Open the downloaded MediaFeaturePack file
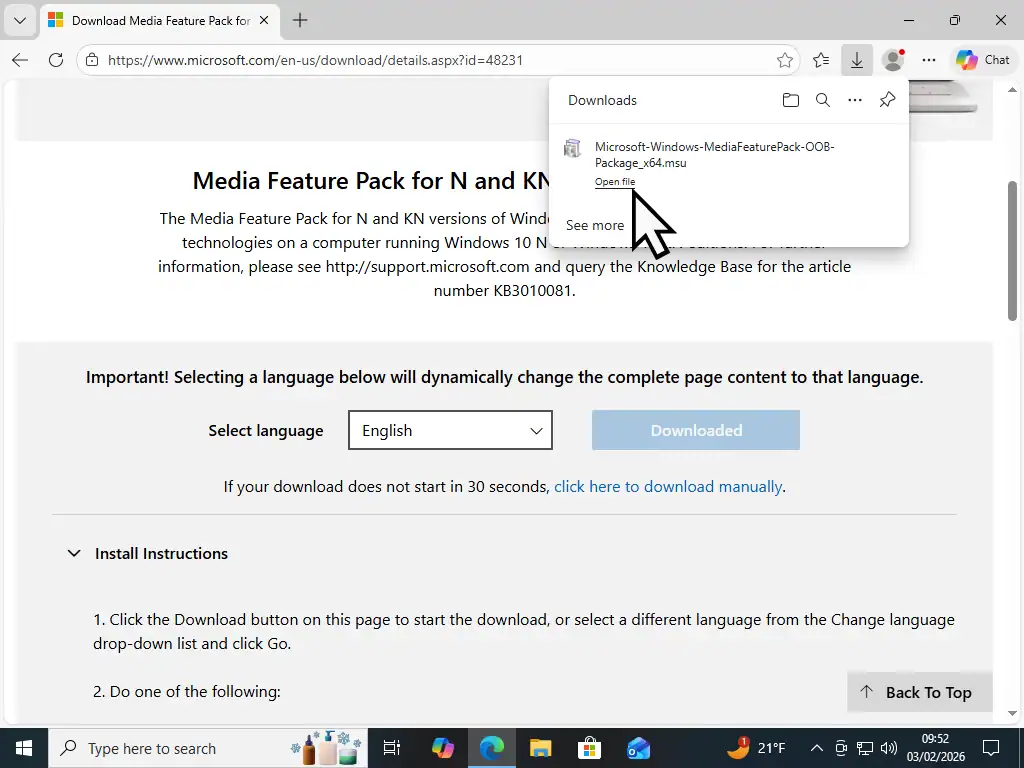Screen dimensions: 1024x768 [x=614, y=182]
